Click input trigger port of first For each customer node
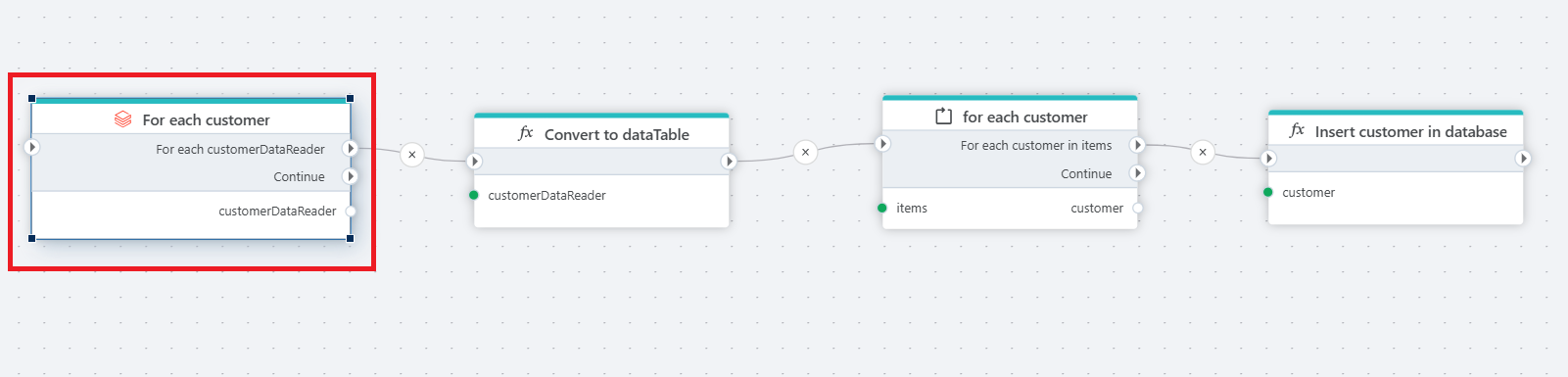The width and height of the screenshot is (1568, 377). coord(31,147)
